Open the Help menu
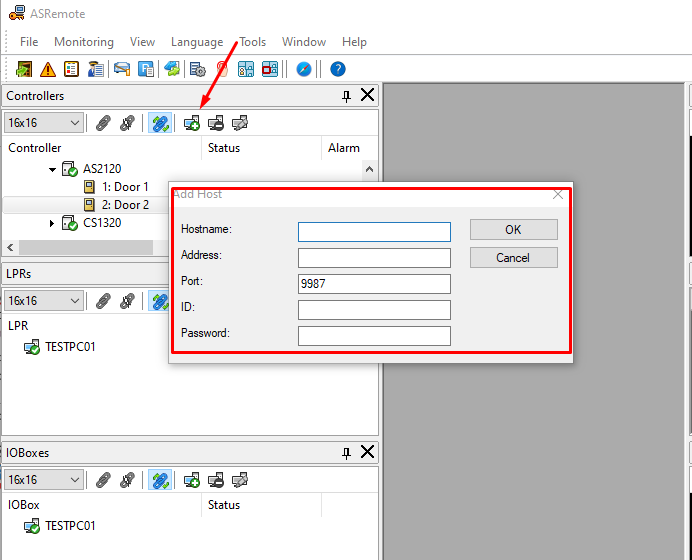Viewport: 692px width, 560px height. pos(354,42)
